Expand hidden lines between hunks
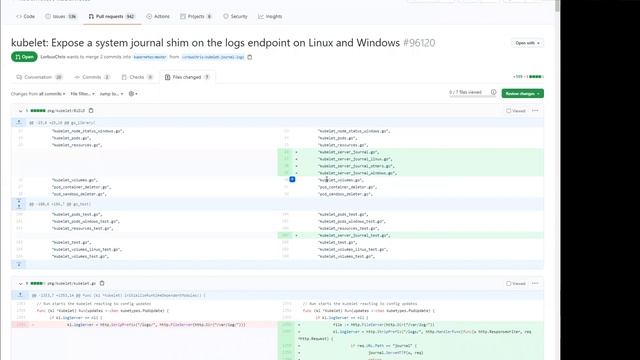The width and height of the screenshot is (640, 360). tap(19, 204)
